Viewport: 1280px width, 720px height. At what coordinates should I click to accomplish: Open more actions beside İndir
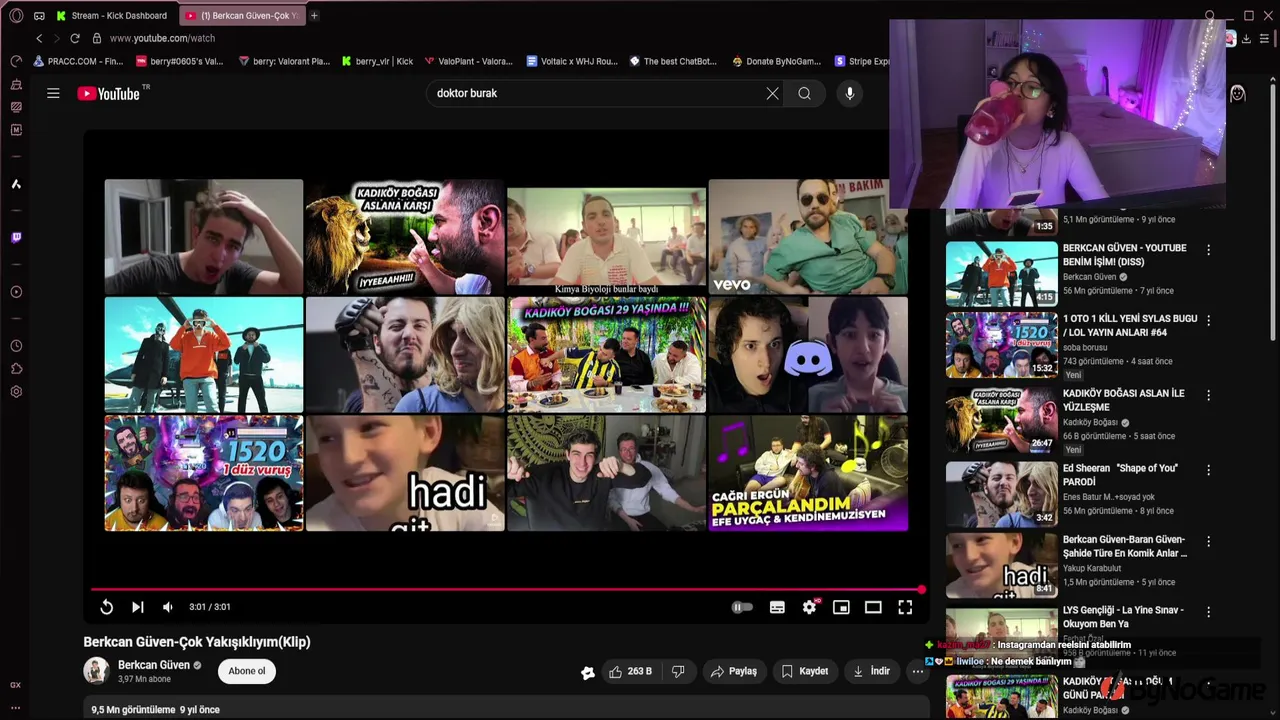917,671
